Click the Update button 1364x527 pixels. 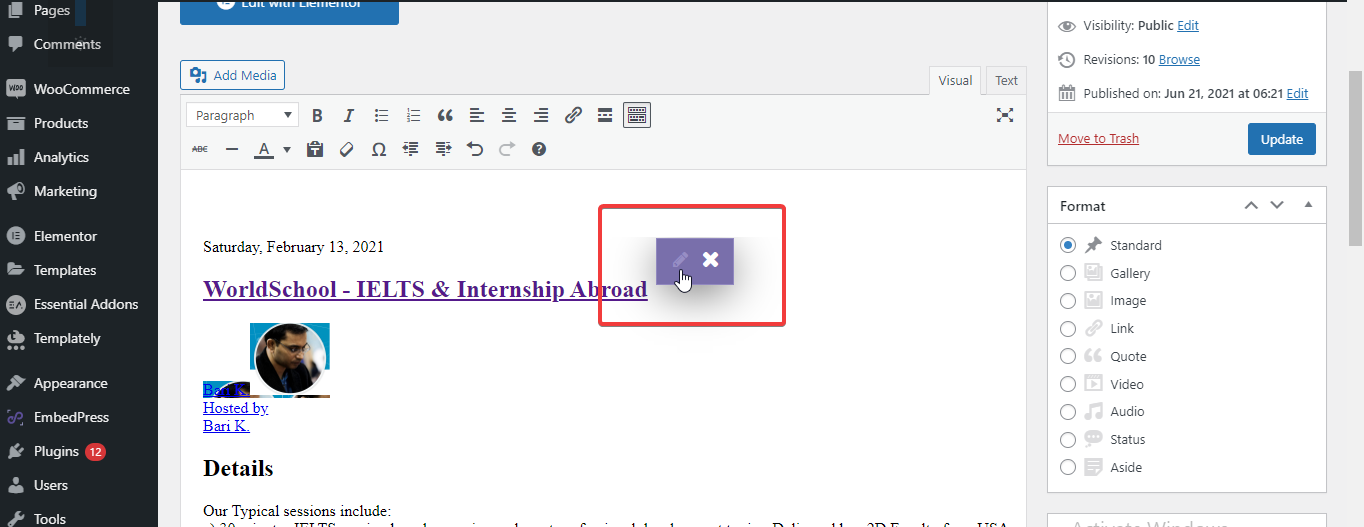tap(1282, 139)
